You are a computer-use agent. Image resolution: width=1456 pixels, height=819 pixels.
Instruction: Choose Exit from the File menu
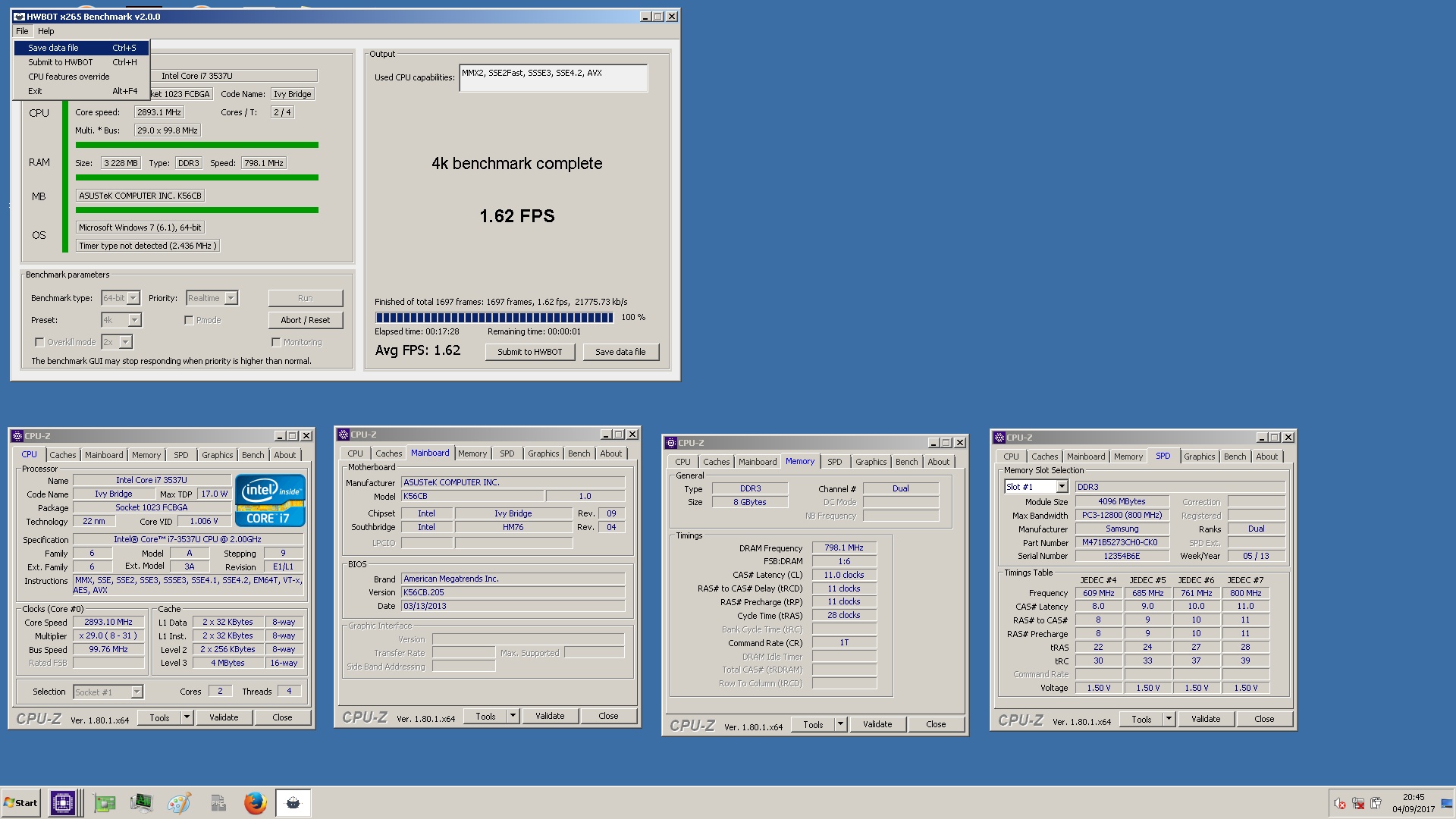(81, 91)
